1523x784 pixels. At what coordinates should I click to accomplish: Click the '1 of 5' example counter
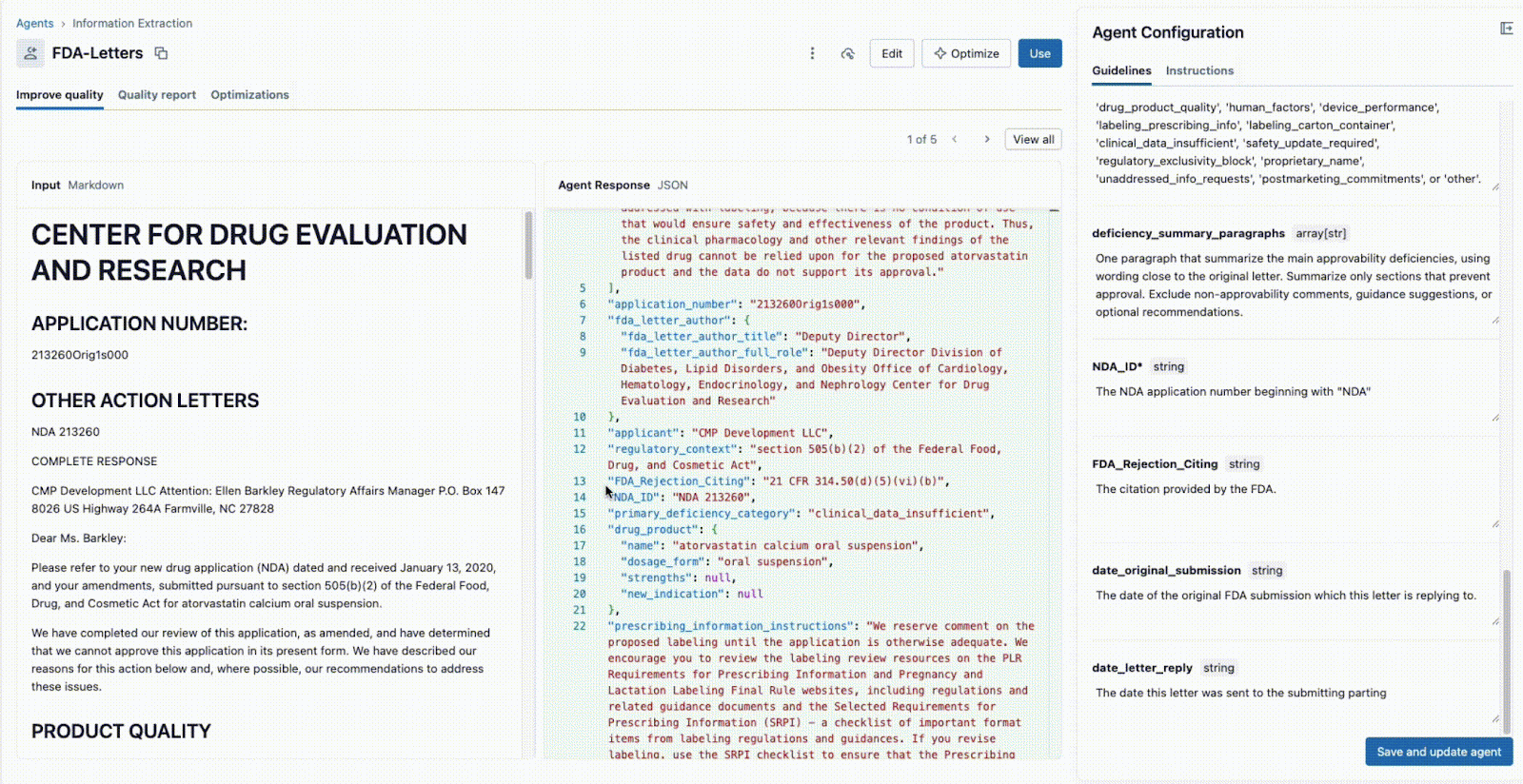point(921,139)
